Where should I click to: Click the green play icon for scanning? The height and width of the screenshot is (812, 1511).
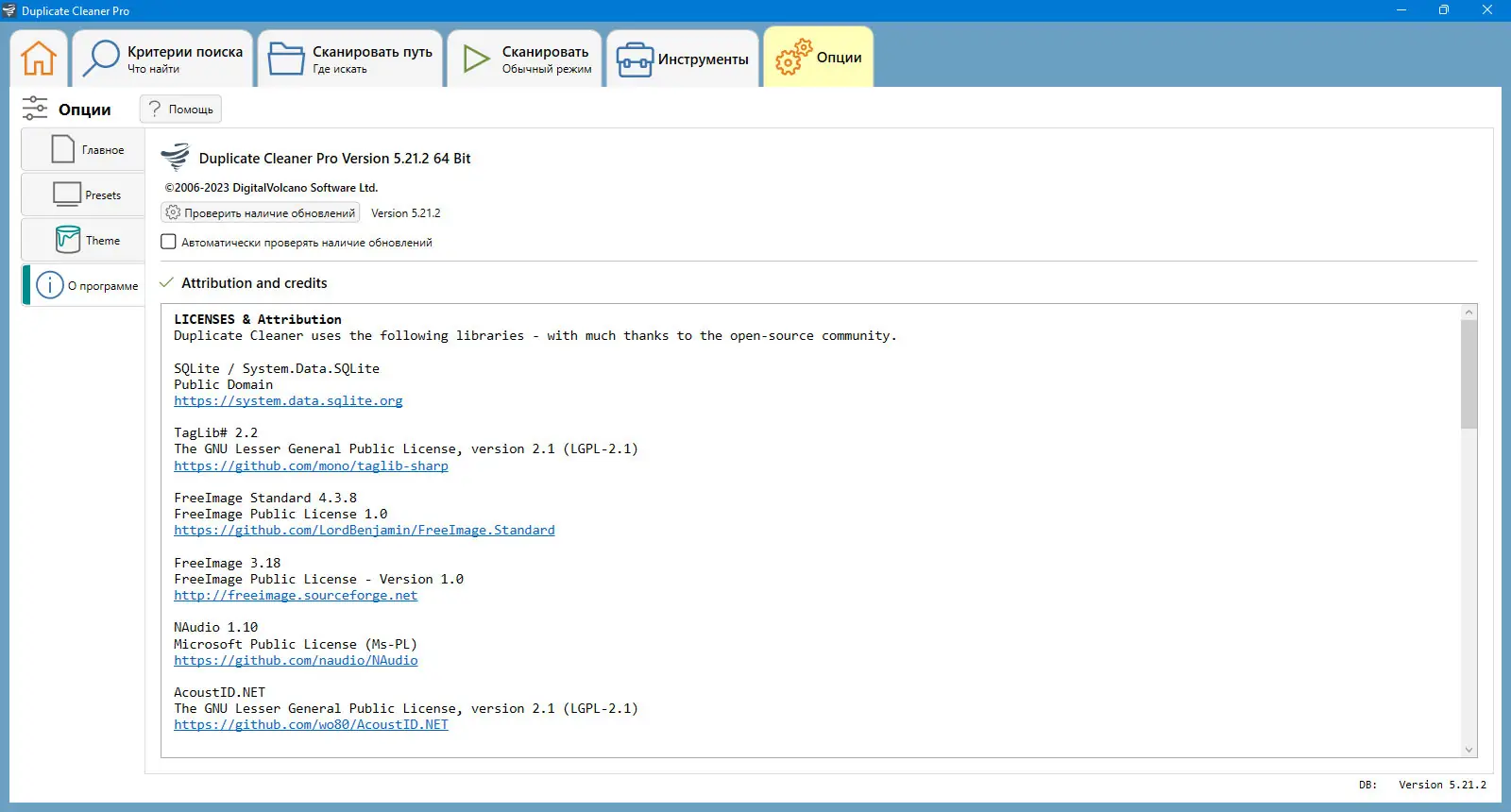point(476,59)
